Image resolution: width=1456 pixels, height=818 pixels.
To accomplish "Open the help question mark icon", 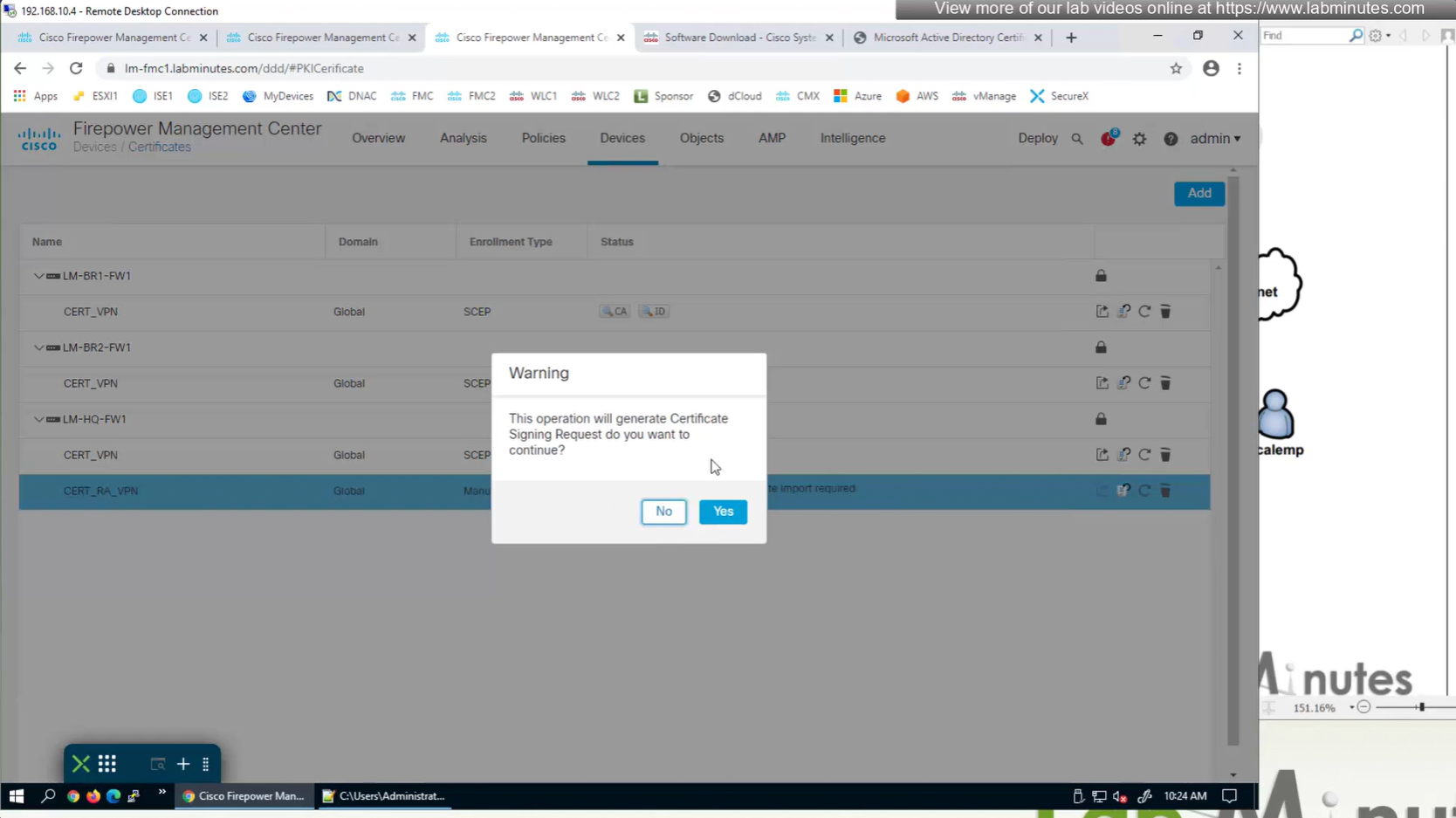I will click(x=1171, y=139).
